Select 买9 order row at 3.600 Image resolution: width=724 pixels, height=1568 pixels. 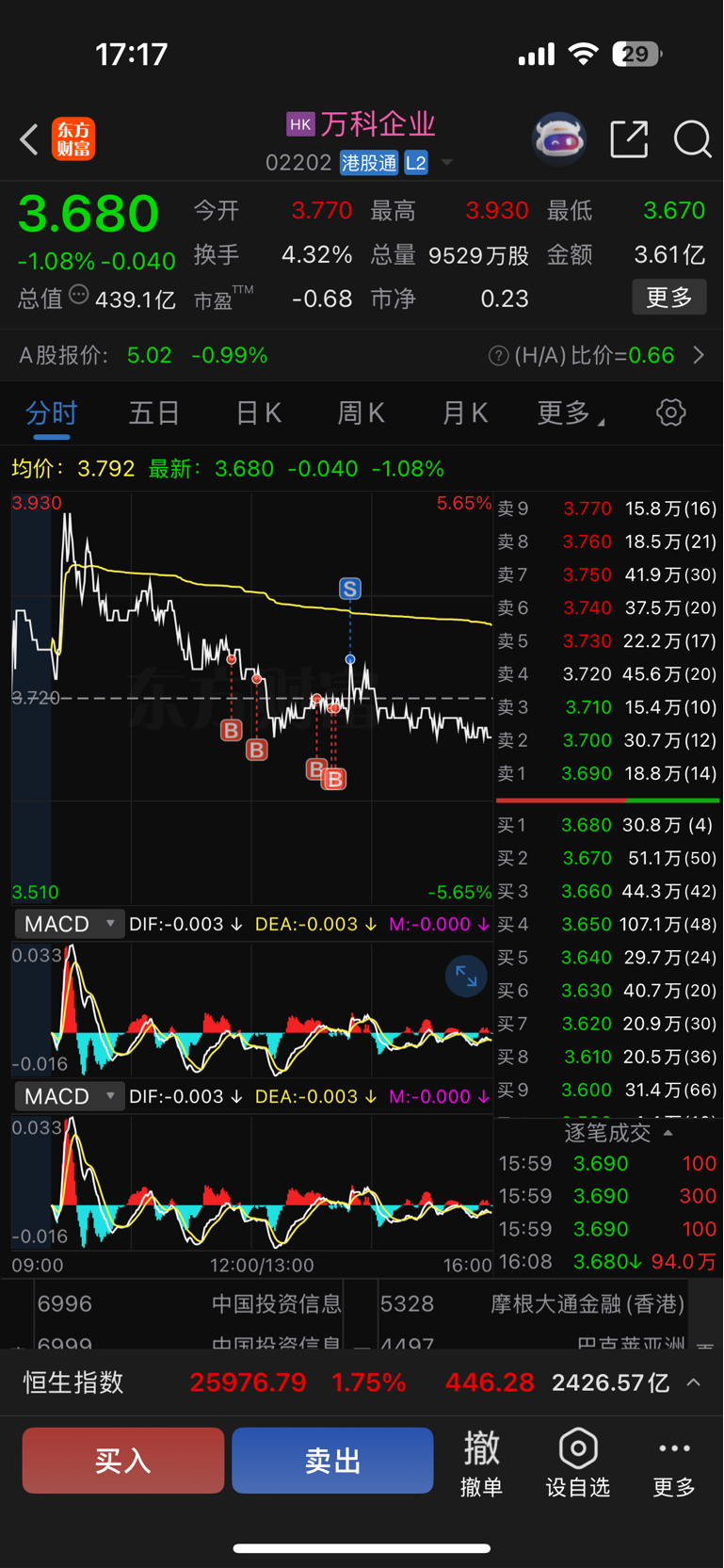tap(607, 1090)
